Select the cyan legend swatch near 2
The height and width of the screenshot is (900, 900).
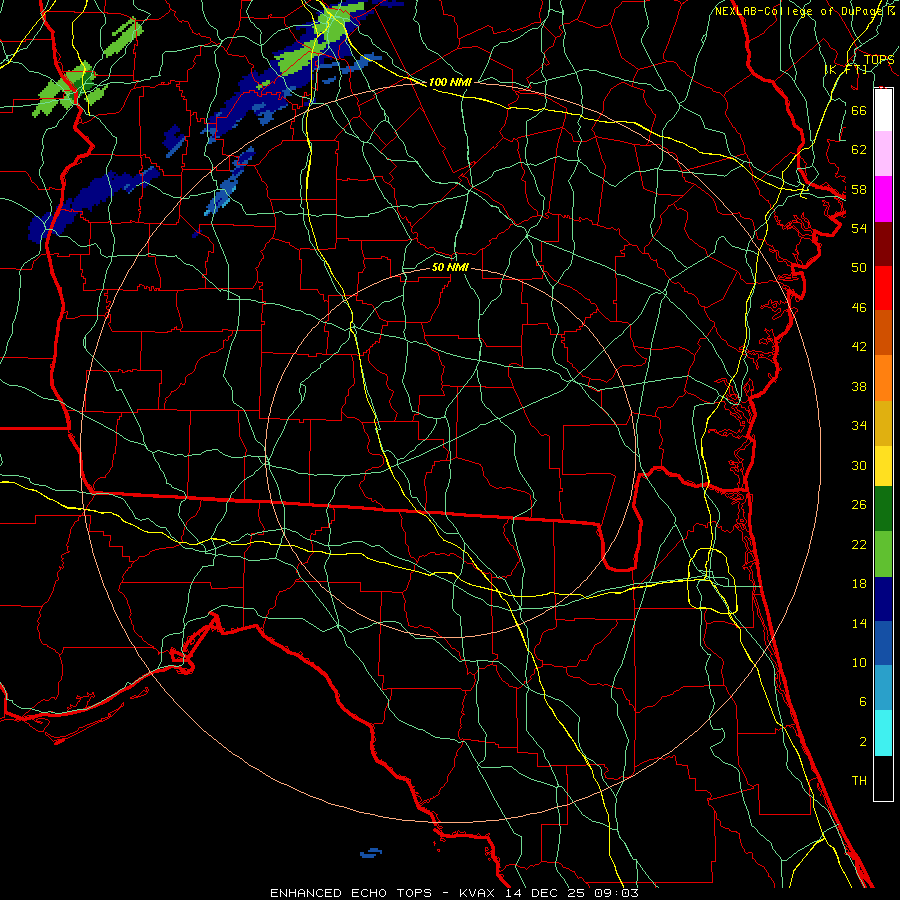(883, 733)
